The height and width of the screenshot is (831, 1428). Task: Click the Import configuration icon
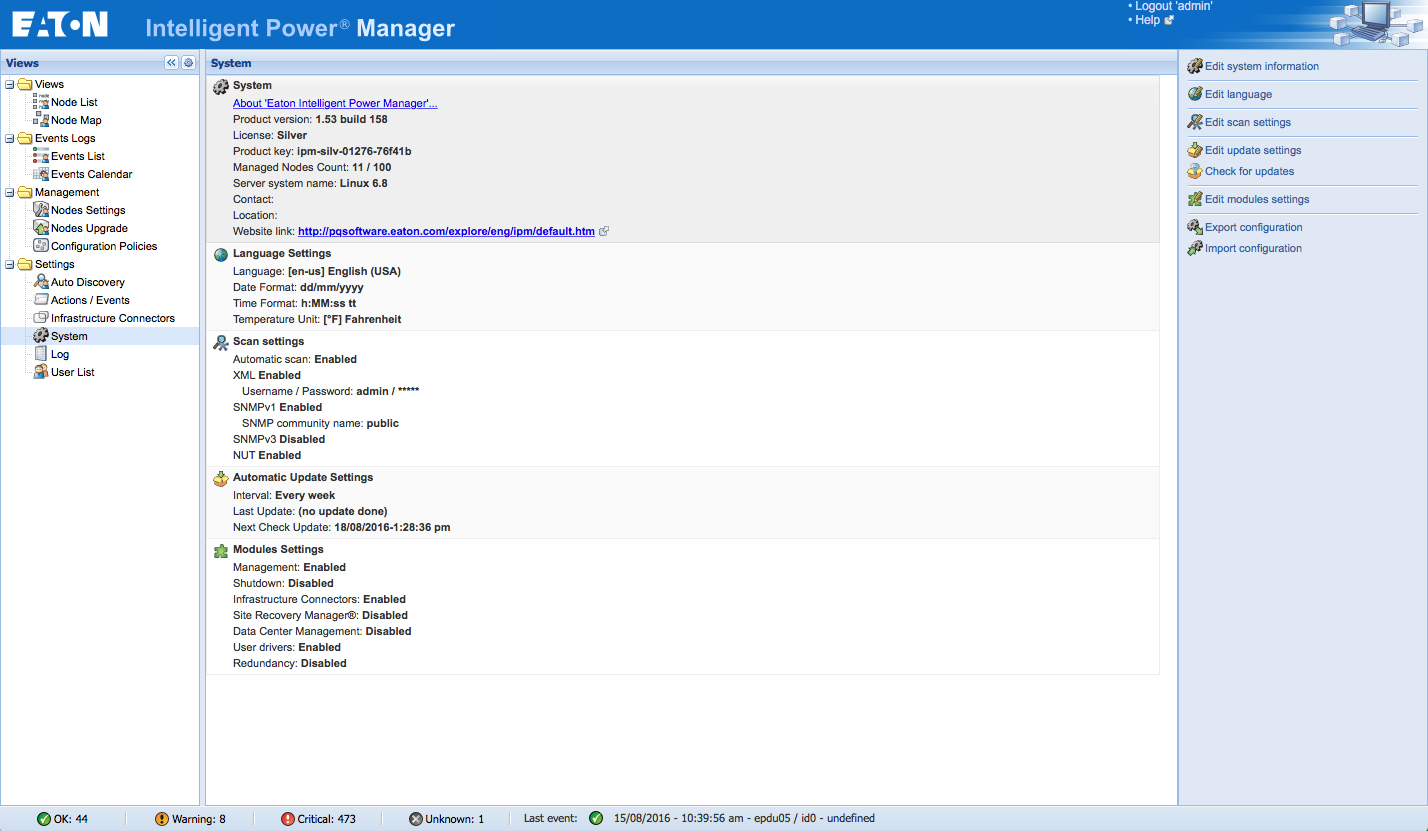click(x=1194, y=248)
